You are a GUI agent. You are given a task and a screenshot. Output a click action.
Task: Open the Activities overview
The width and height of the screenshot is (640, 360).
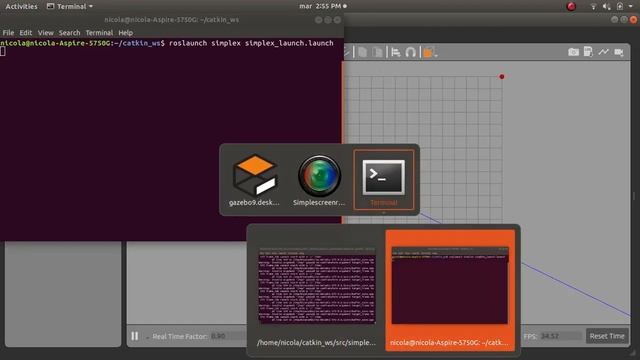21,6
